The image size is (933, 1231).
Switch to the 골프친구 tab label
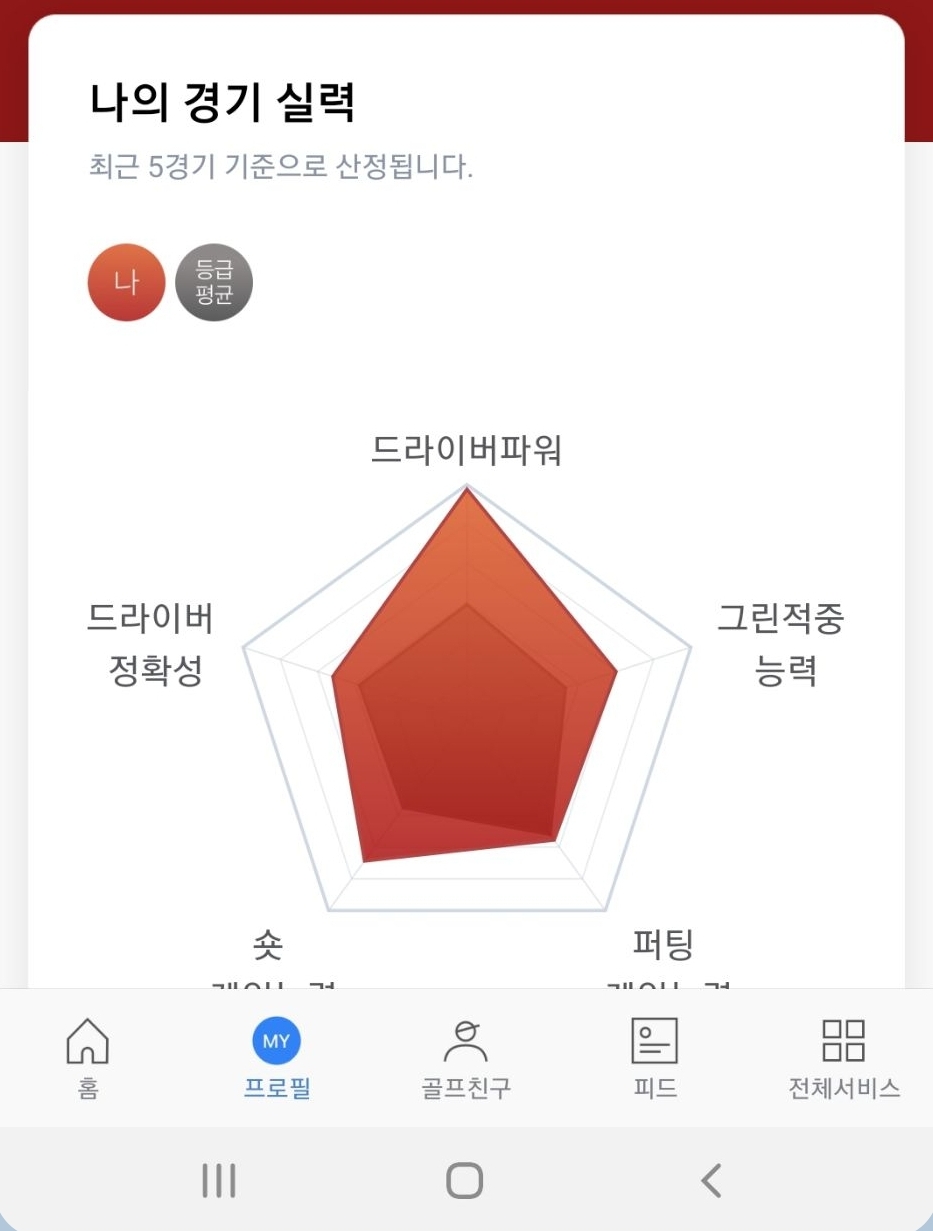[465, 1088]
